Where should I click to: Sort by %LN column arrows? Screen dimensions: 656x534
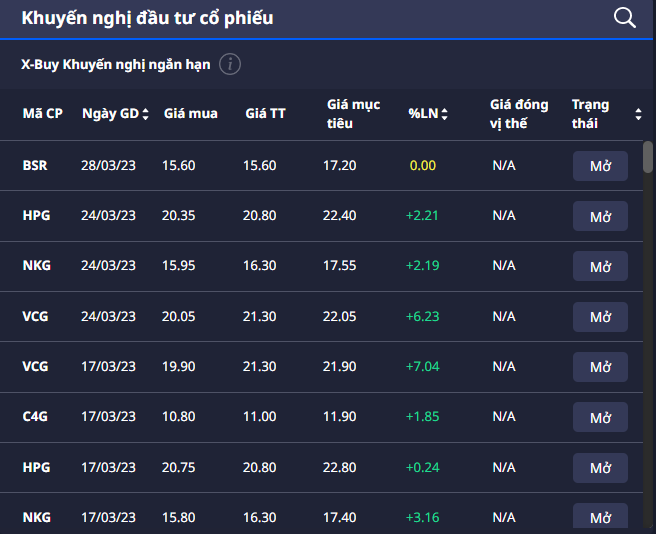444,114
